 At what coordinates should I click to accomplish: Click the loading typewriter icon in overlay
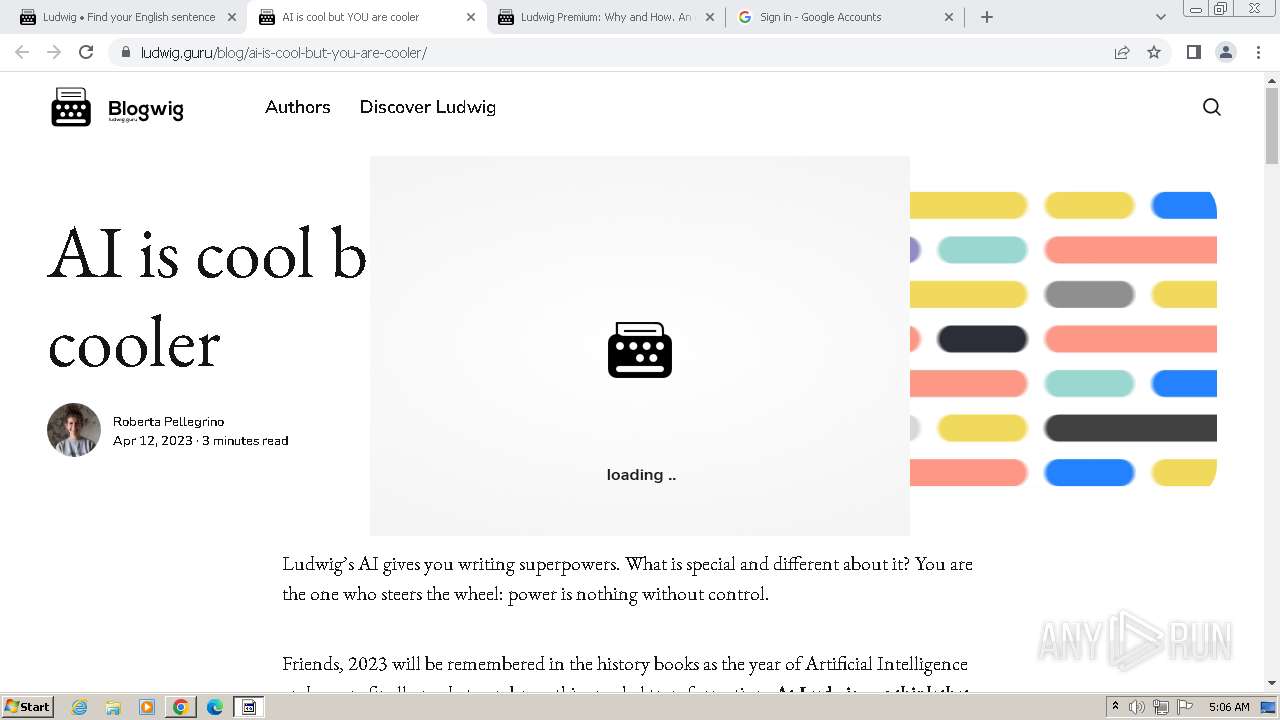click(640, 350)
